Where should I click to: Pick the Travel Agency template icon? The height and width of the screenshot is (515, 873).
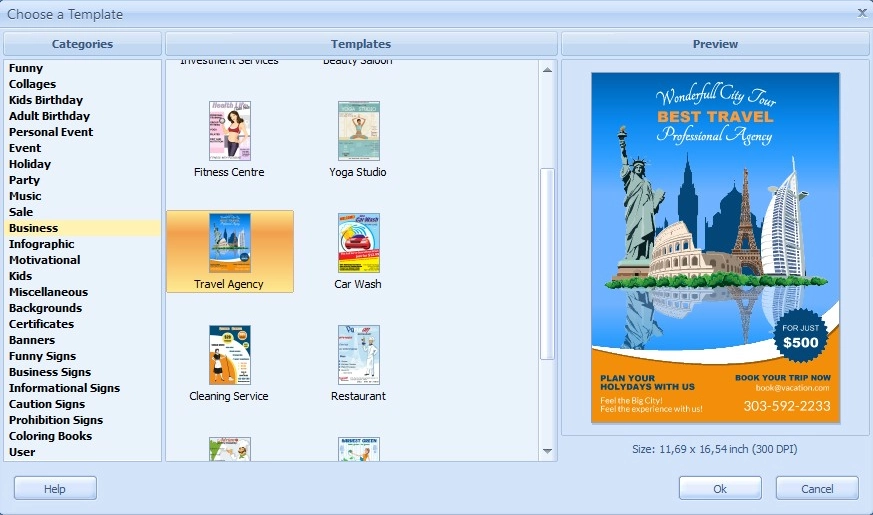pyautogui.click(x=229, y=243)
